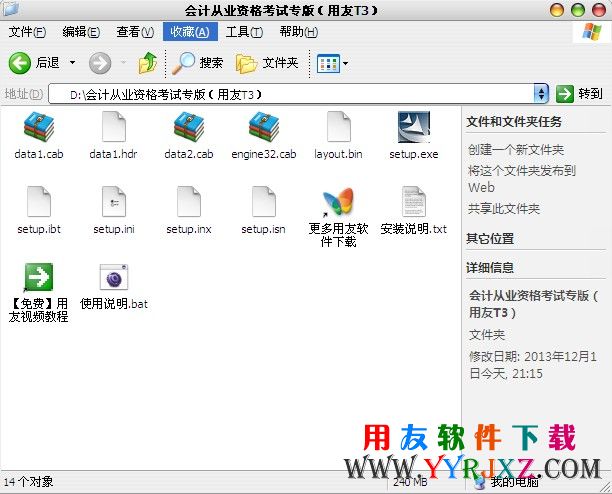Open the Search (搜索) pane

pos(198,63)
